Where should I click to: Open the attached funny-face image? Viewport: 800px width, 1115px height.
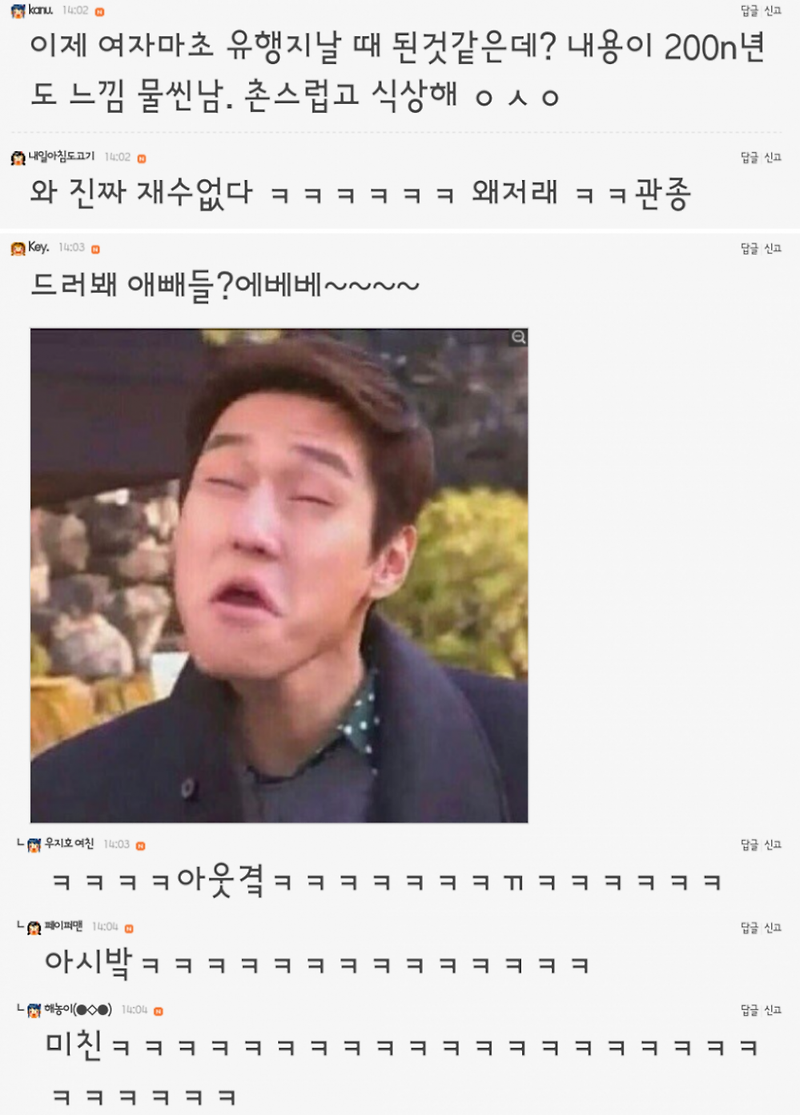[279, 575]
